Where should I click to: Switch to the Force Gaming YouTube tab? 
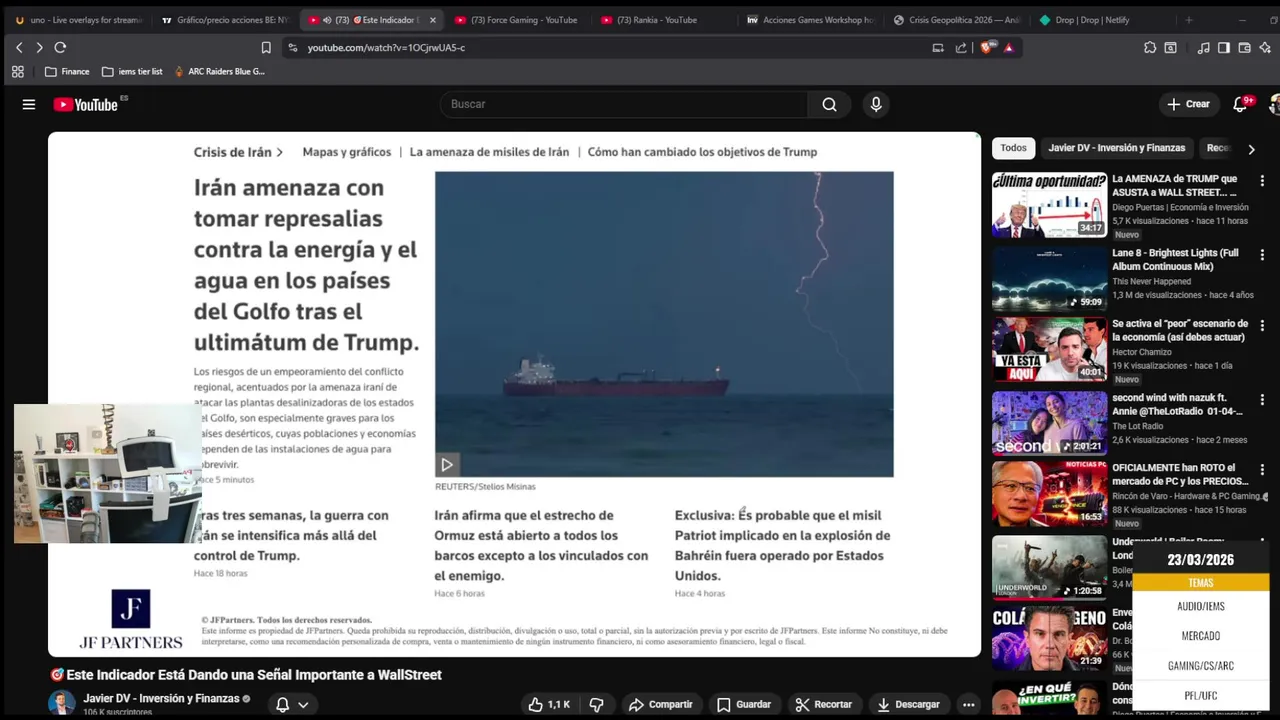pos(517,20)
